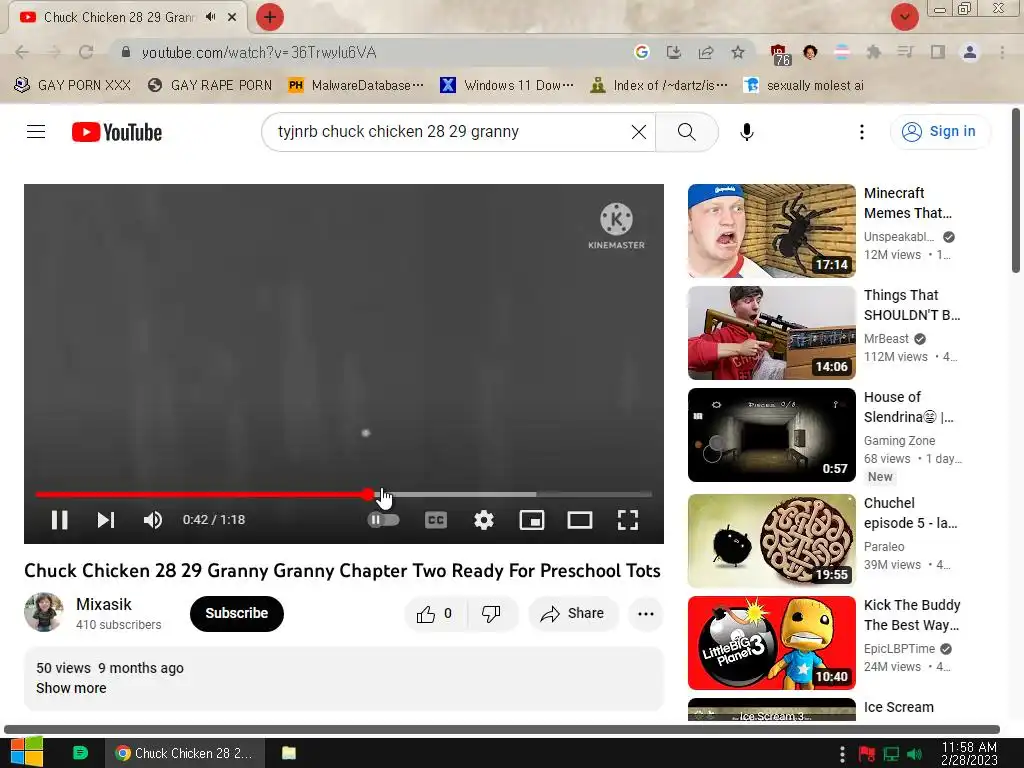Open File Explorer from the taskbar
1024x768 pixels.
(289, 753)
